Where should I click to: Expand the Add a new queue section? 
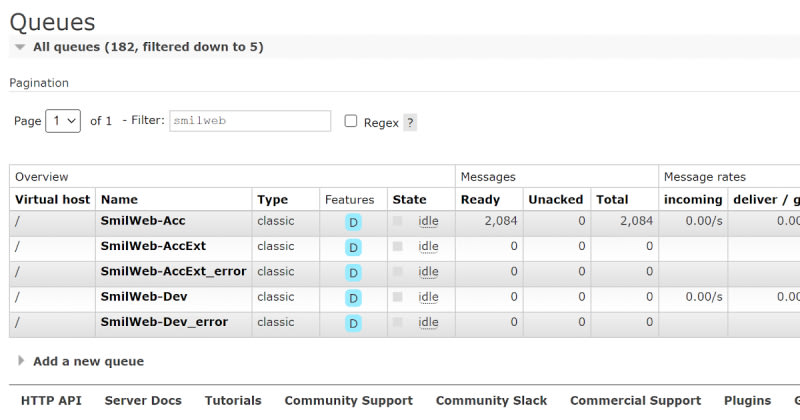pyautogui.click(x=88, y=361)
